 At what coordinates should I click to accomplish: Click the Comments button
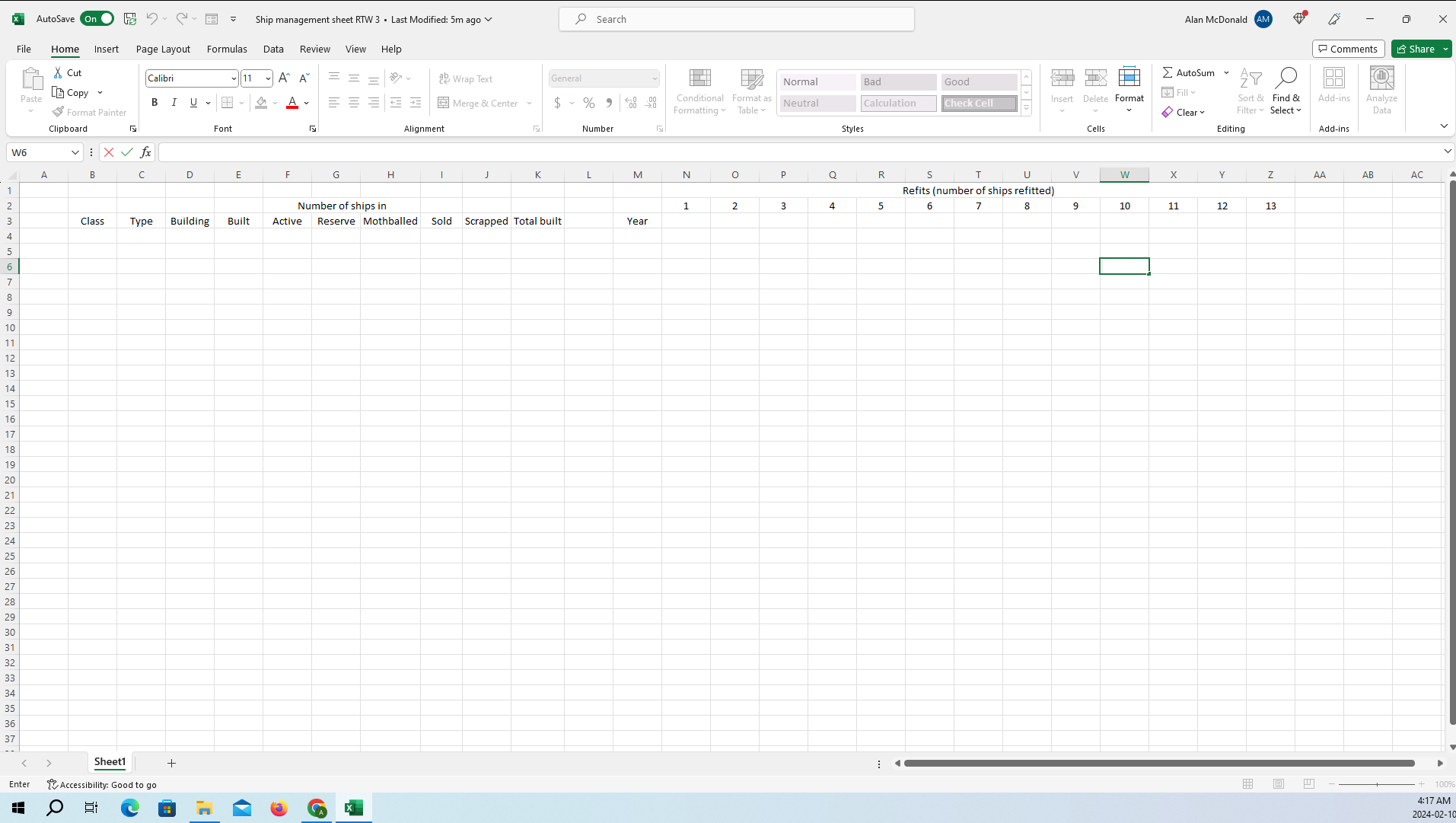click(1348, 49)
